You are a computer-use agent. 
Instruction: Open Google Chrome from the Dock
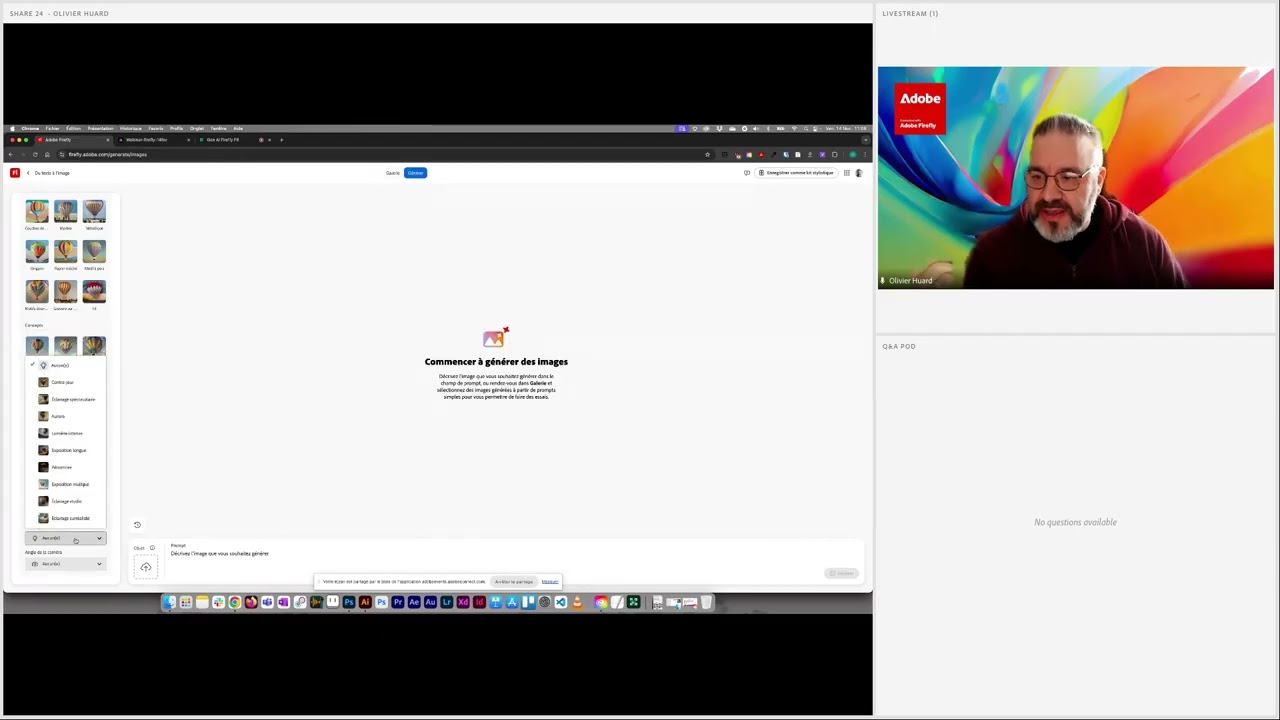235,602
